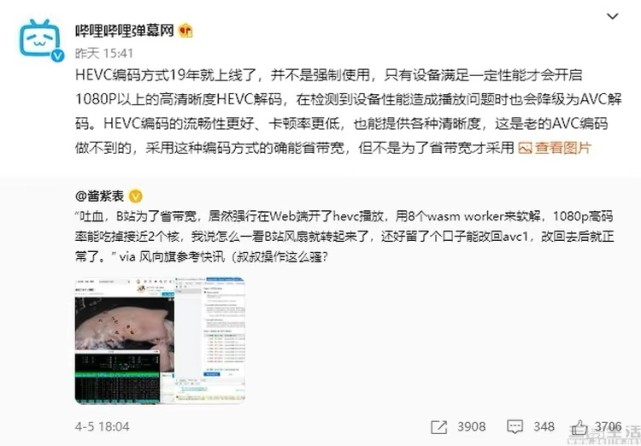Open the @酱紫表 user mention
Viewport: 641px width, 446px height.
100,196
